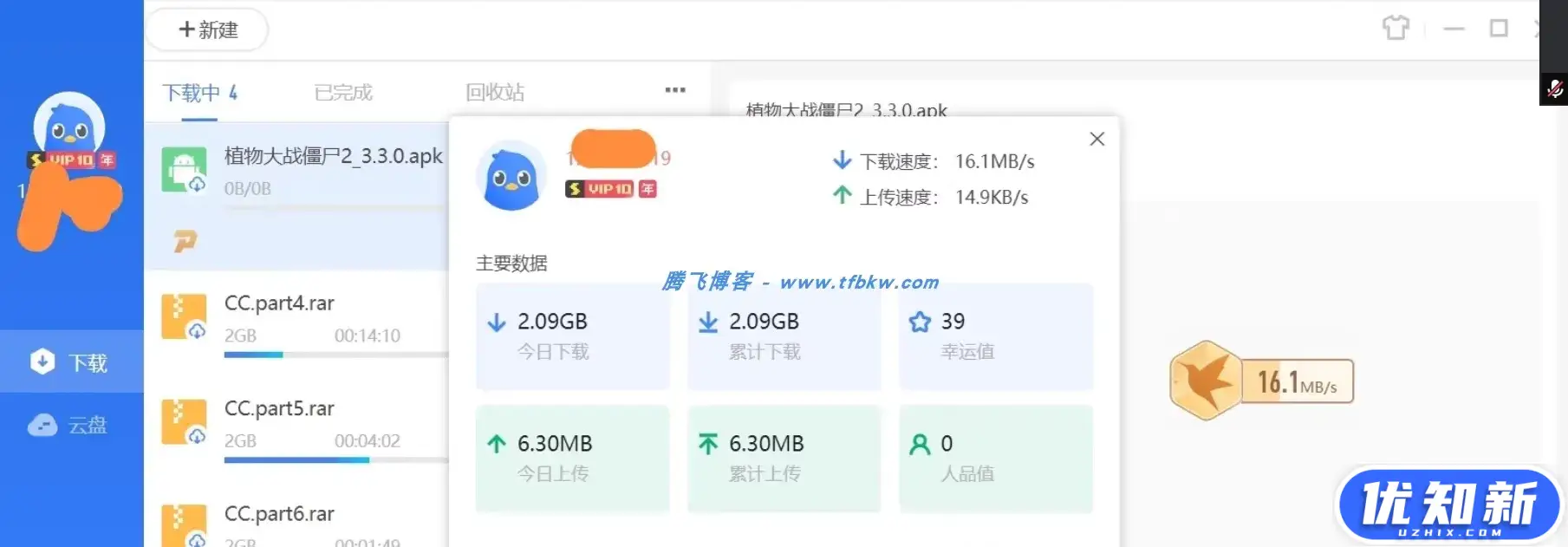
Task: Click the 下载速度 16.1MB/s value
Action: [995, 161]
